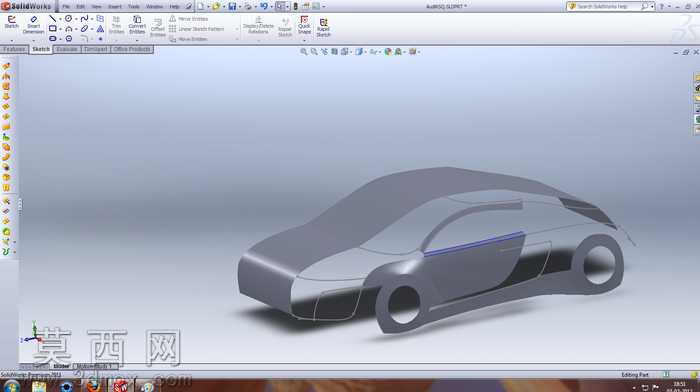Click the Rapid Sketch tool
Screen dimensions: 700x392
(x=323, y=28)
